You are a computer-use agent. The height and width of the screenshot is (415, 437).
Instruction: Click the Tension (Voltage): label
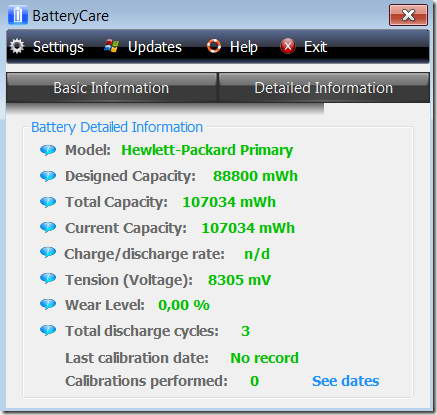[129, 280]
